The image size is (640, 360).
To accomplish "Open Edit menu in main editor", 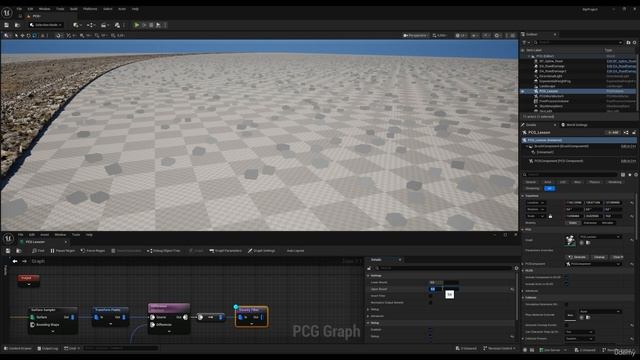I will 30,9.
